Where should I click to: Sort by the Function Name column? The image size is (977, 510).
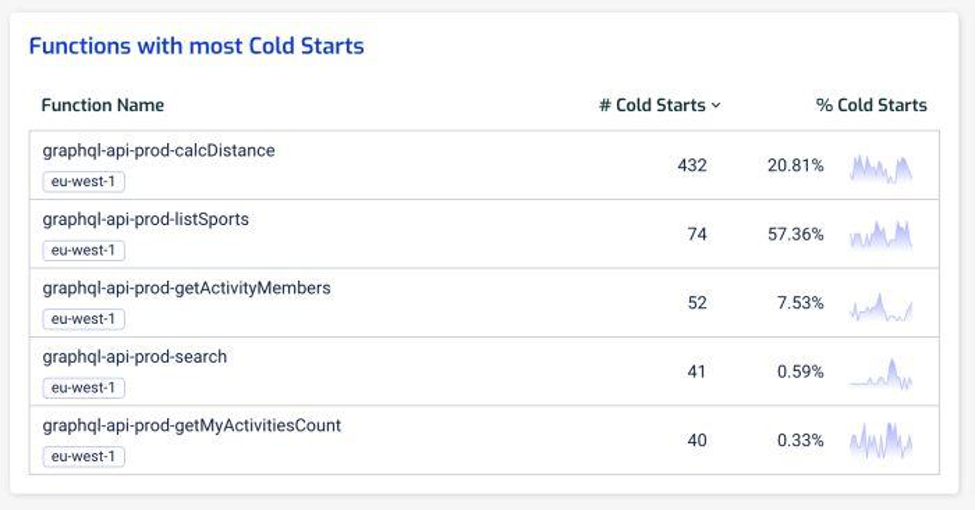point(102,105)
